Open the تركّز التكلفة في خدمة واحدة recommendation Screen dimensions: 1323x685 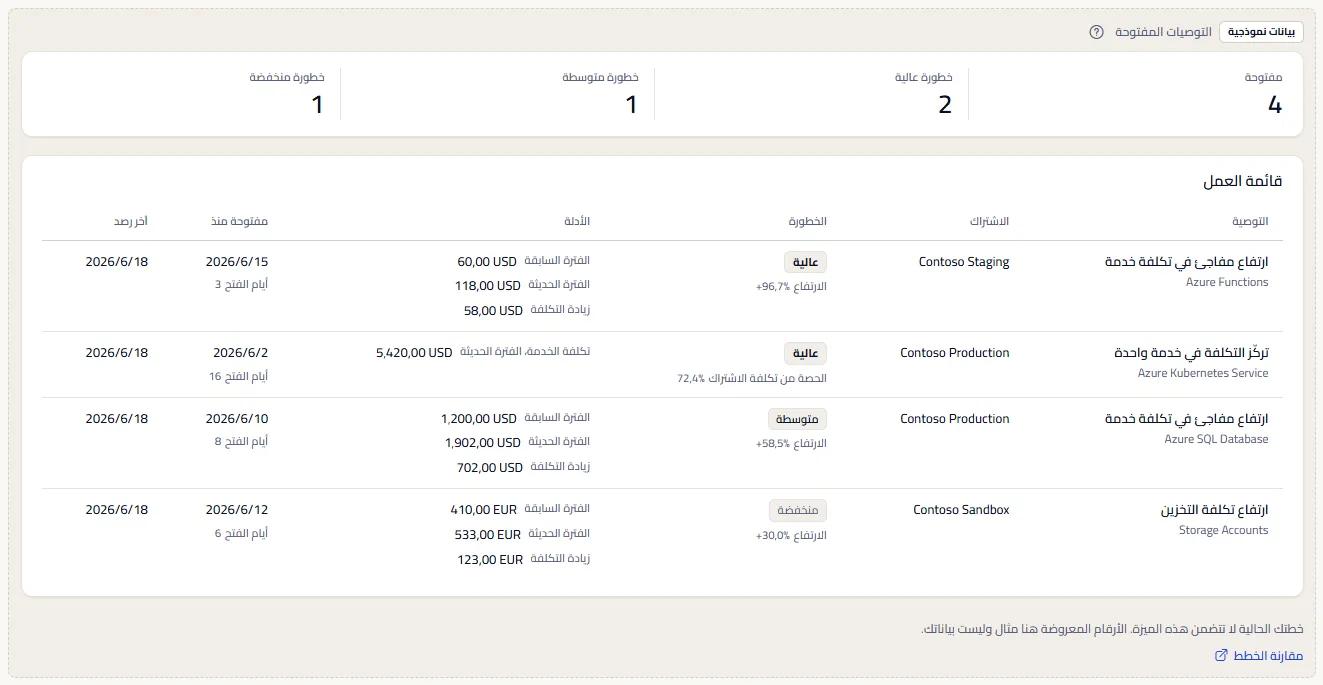click(1191, 353)
